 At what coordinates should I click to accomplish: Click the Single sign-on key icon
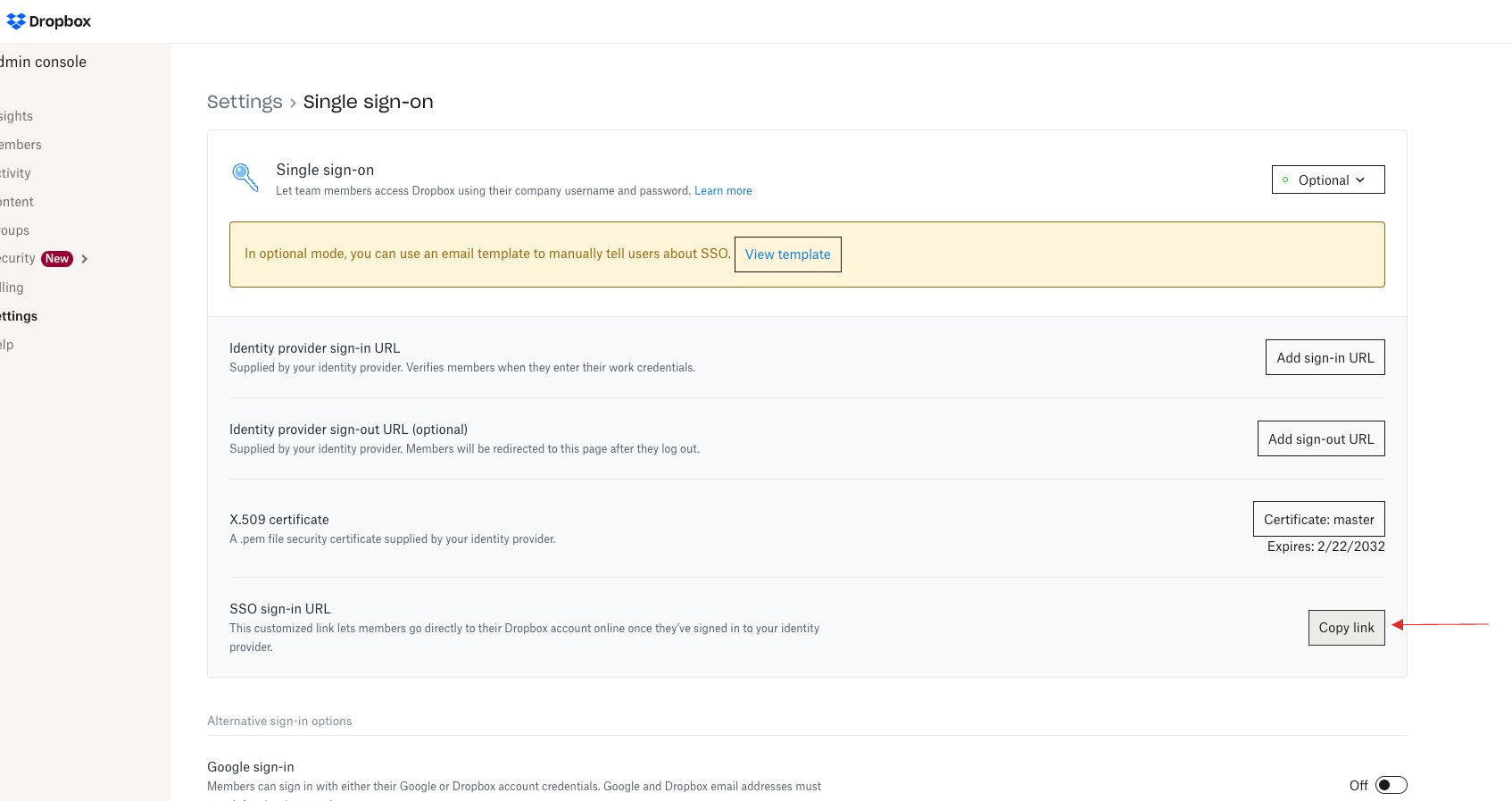coord(245,178)
